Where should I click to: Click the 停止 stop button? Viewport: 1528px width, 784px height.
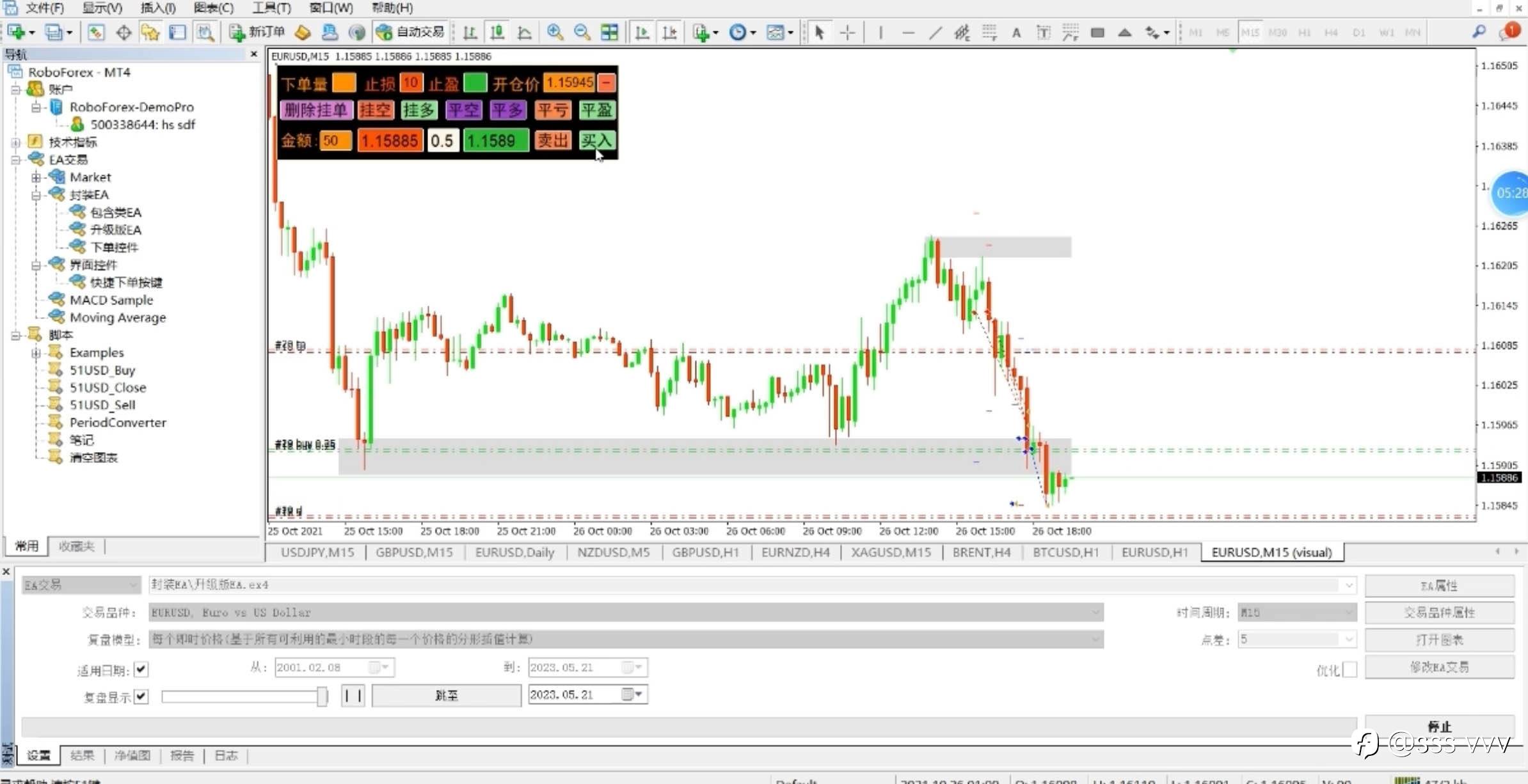point(1439,727)
